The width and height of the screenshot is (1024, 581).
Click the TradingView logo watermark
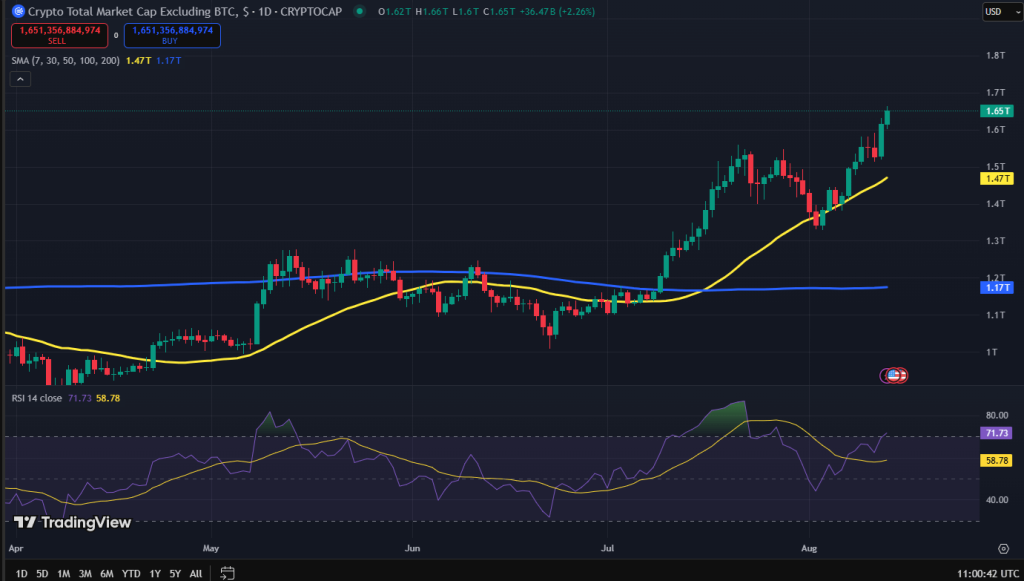tap(70, 522)
